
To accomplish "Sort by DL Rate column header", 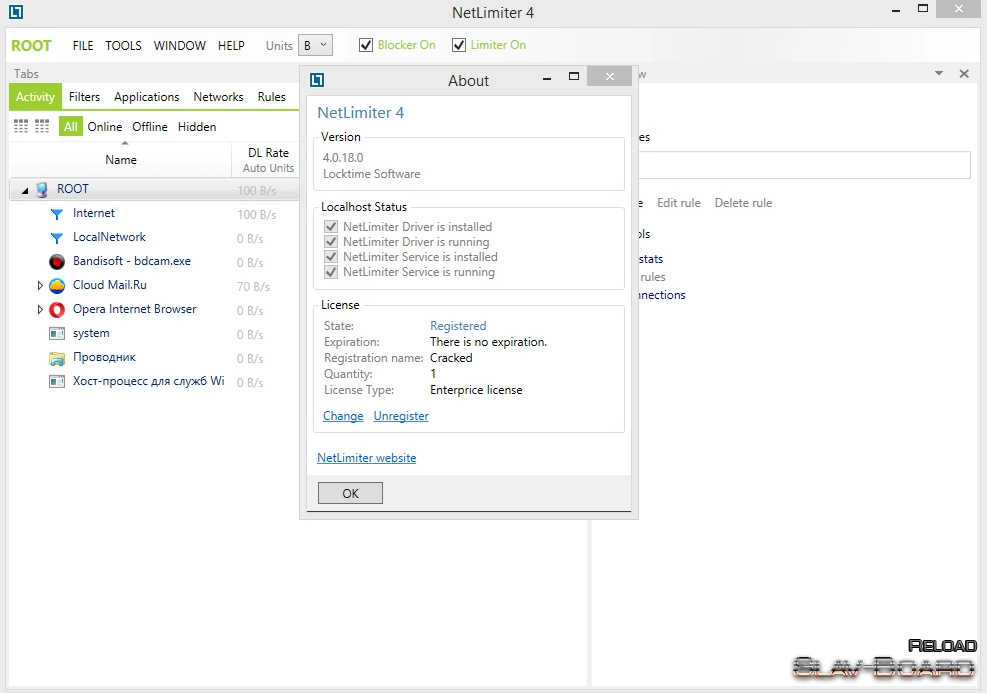I will click(268, 160).
